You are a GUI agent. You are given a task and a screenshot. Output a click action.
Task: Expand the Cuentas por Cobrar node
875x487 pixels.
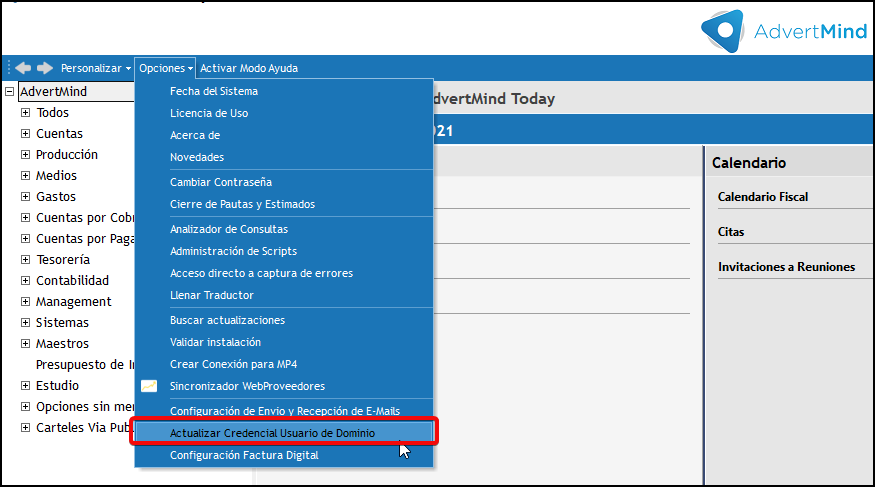(25, 218)
